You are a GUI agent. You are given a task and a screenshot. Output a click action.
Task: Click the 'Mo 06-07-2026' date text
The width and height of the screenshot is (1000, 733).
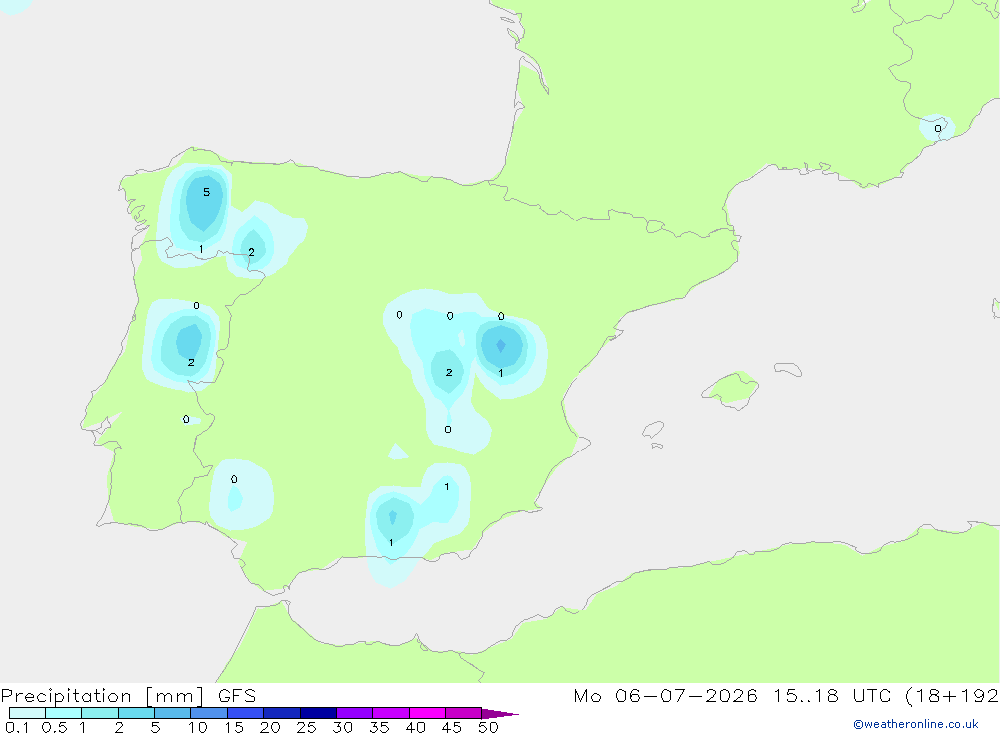665,695
